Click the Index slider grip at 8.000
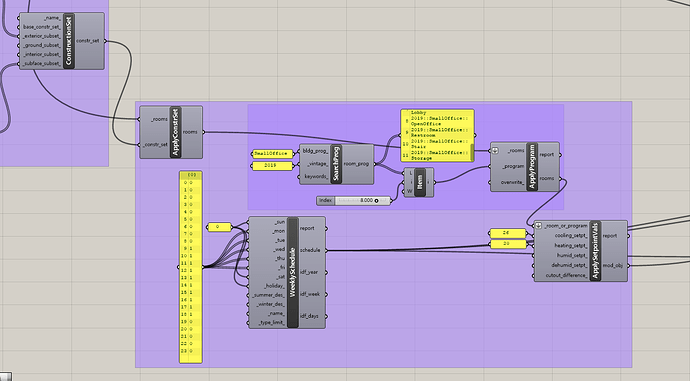690x381 pixels. coord(376,201)
